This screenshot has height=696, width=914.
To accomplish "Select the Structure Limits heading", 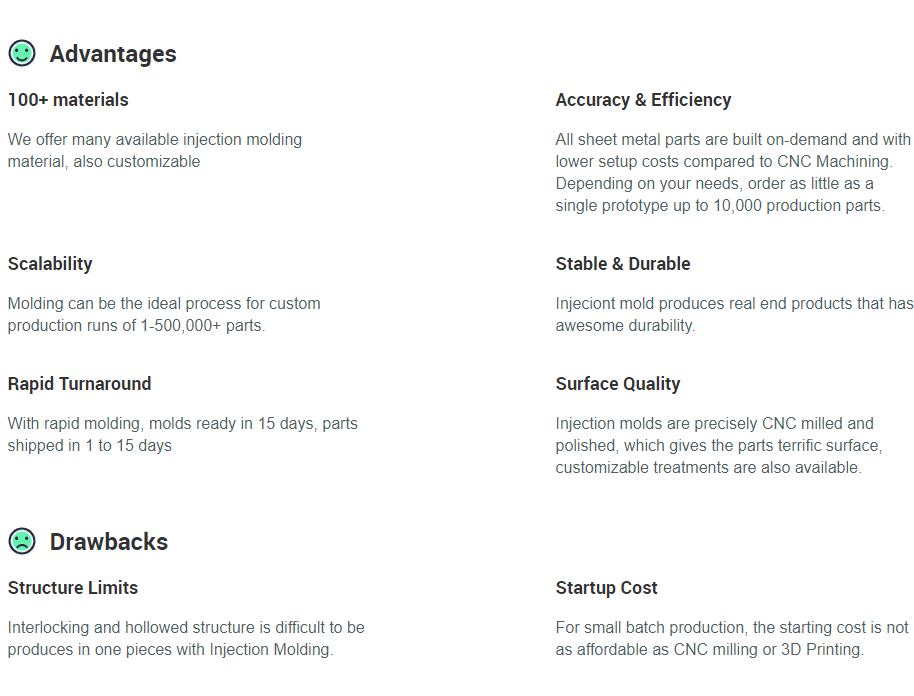I will pos(73,588).
